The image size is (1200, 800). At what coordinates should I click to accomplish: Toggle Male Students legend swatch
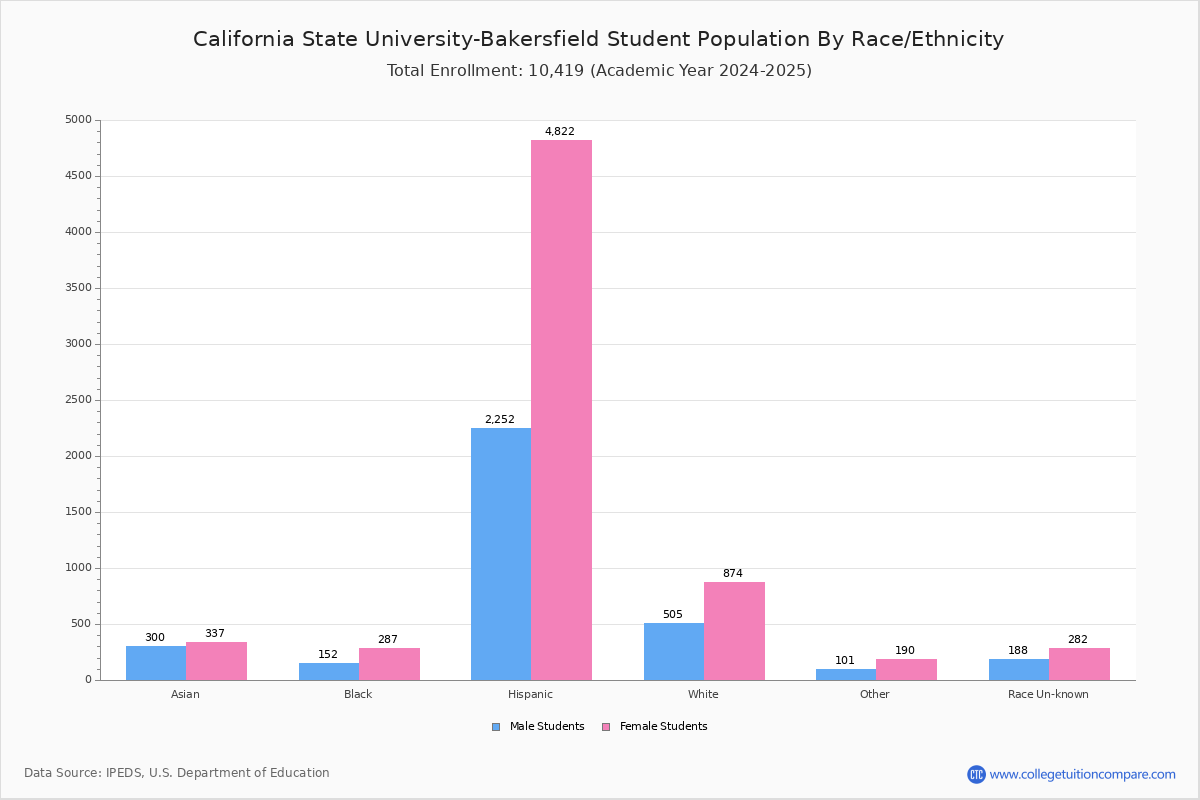[496, 727]
